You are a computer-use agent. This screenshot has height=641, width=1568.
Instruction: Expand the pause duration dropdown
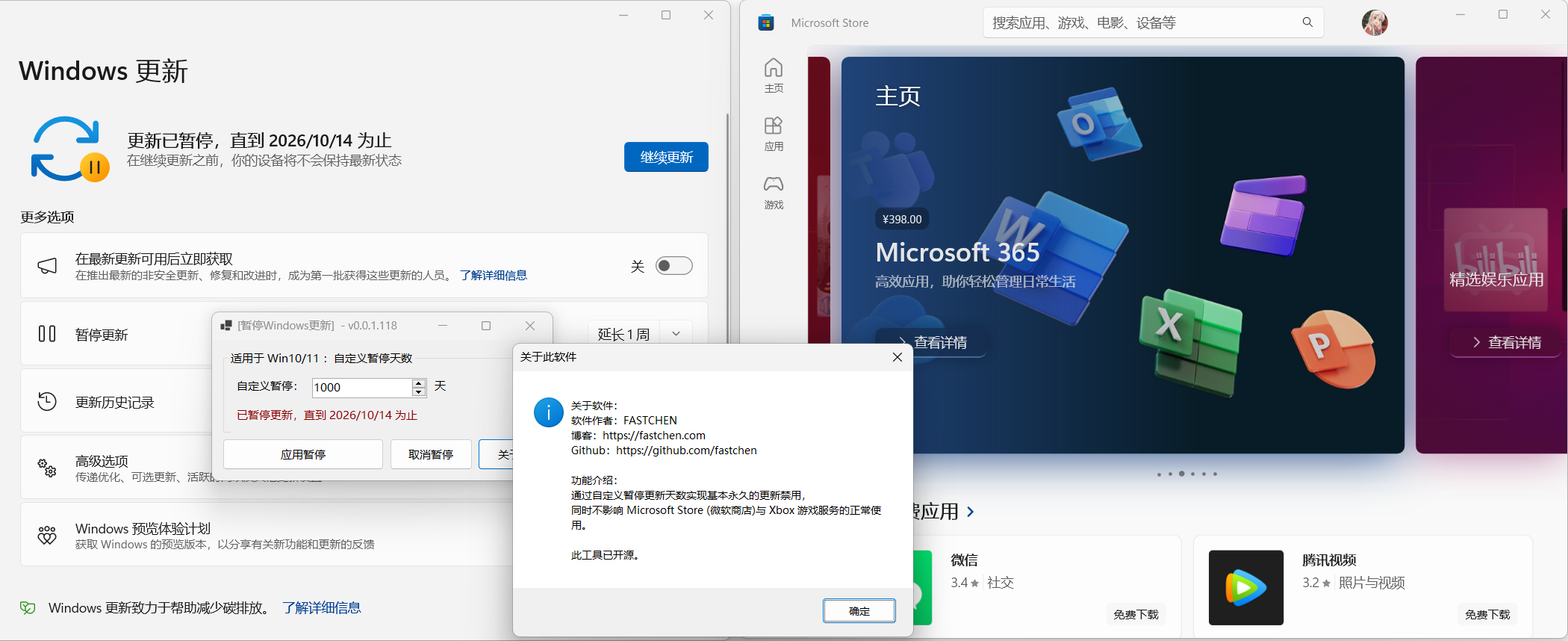click(x=676, y=334)
